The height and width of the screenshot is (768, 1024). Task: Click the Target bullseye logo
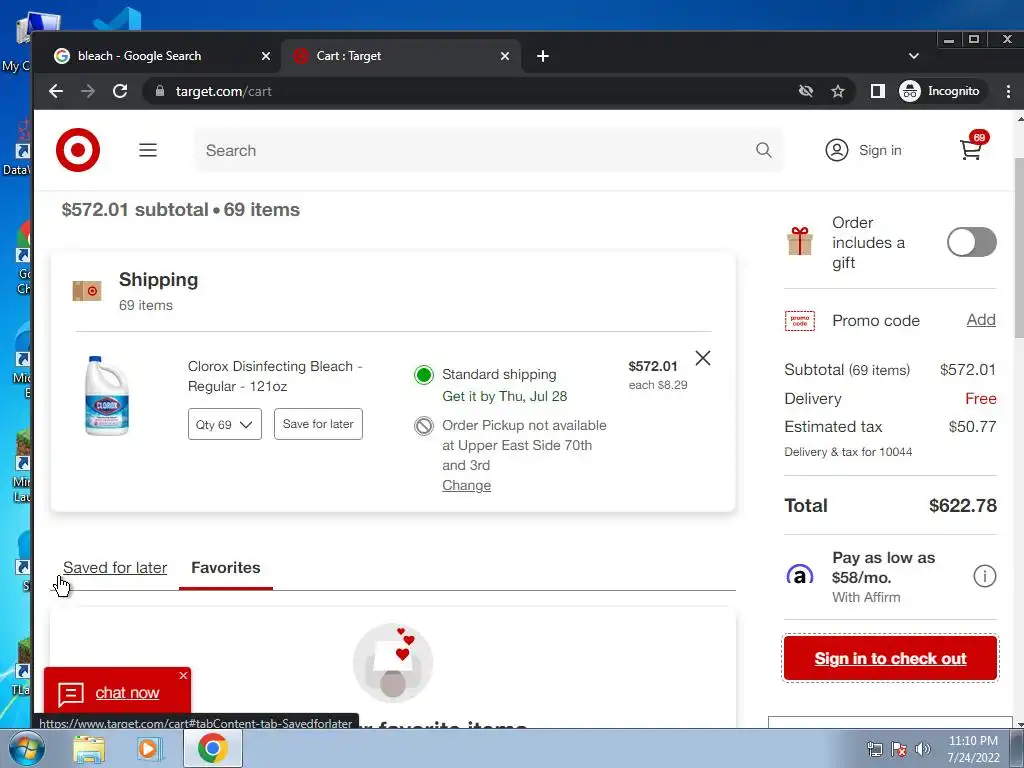click(x=78, y=150)
